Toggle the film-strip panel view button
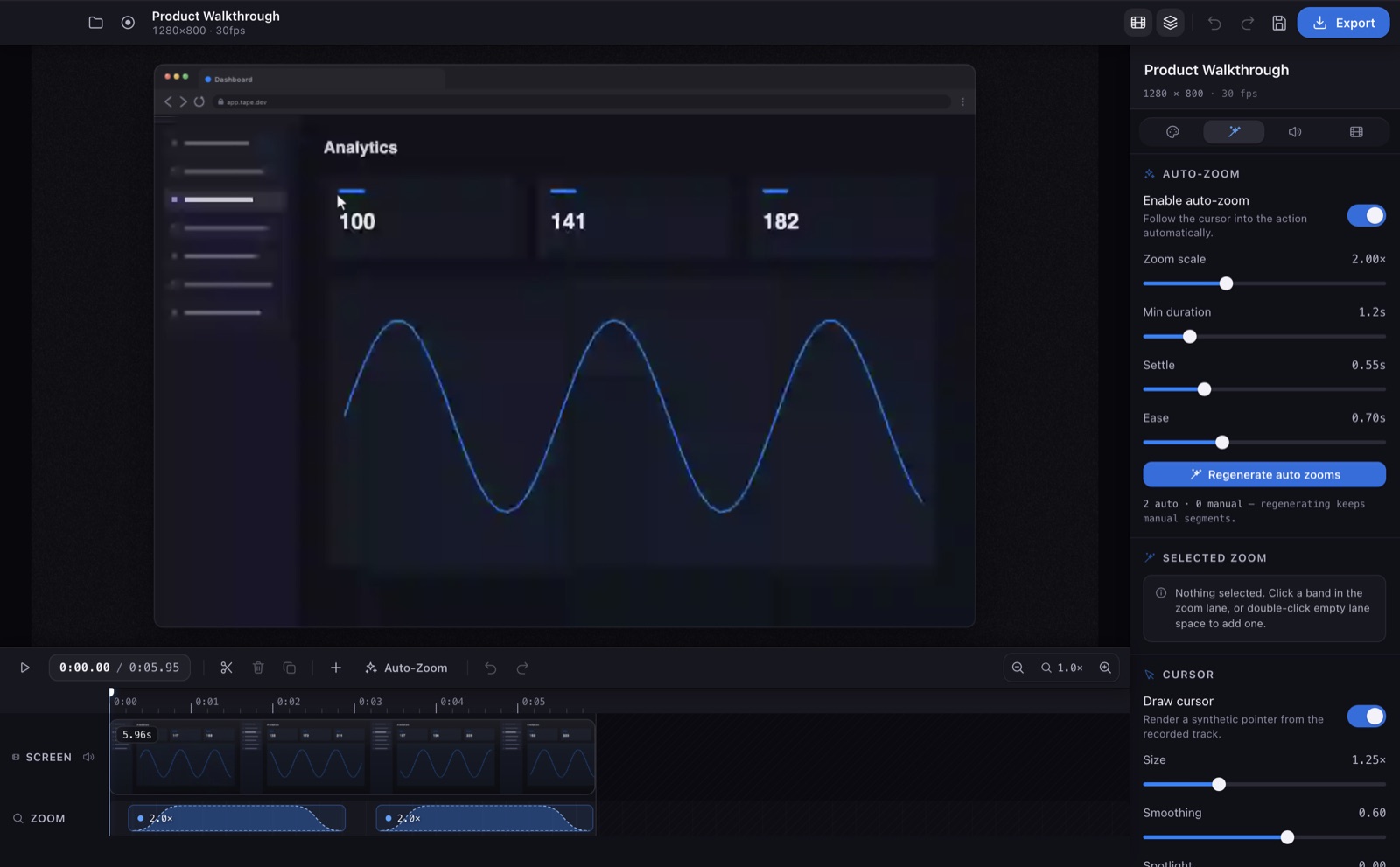Image resolution: width=1400 pixels, height=867 pixels. 1138,23
